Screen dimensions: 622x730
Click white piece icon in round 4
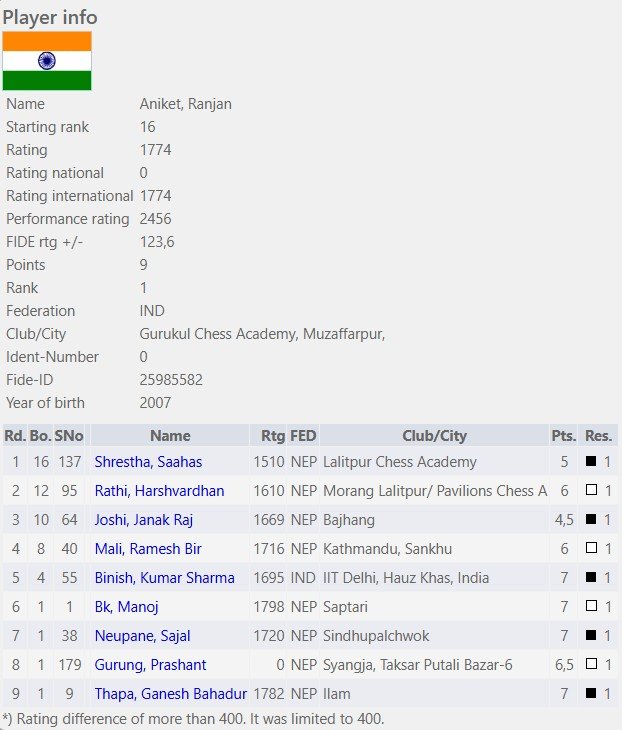point(591,548)
